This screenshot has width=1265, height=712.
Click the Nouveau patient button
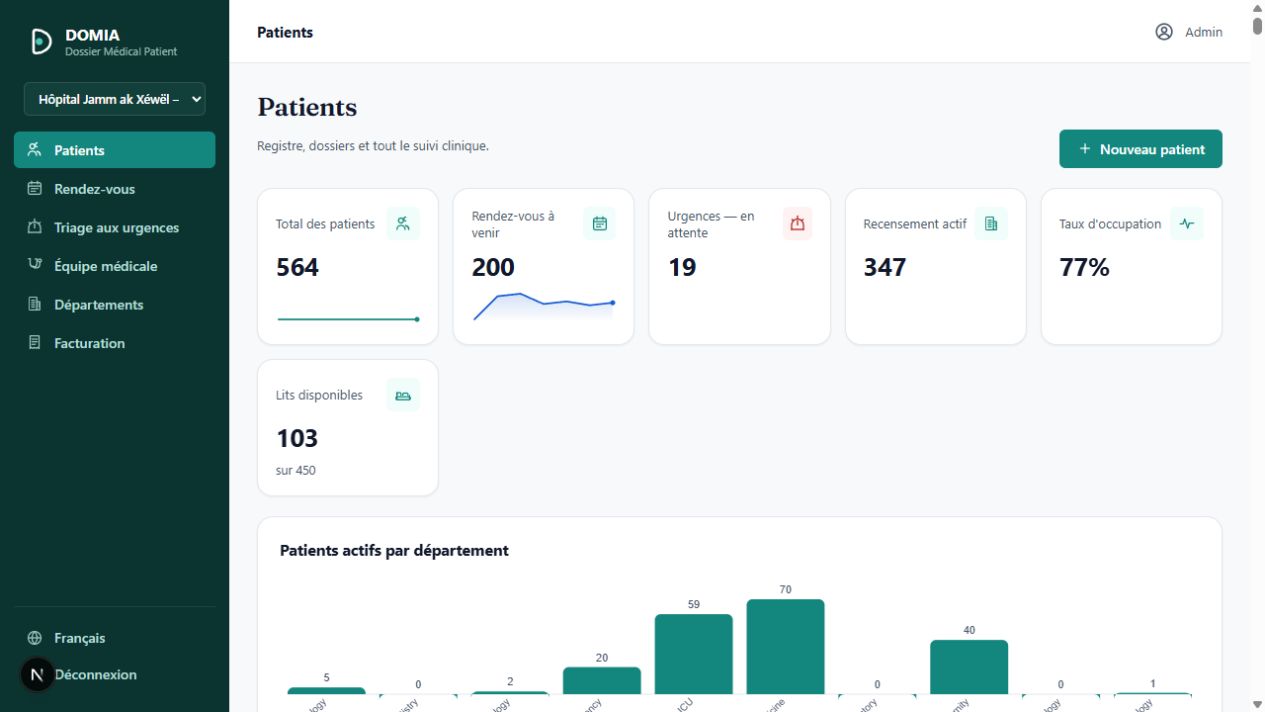pos(1141,149)
